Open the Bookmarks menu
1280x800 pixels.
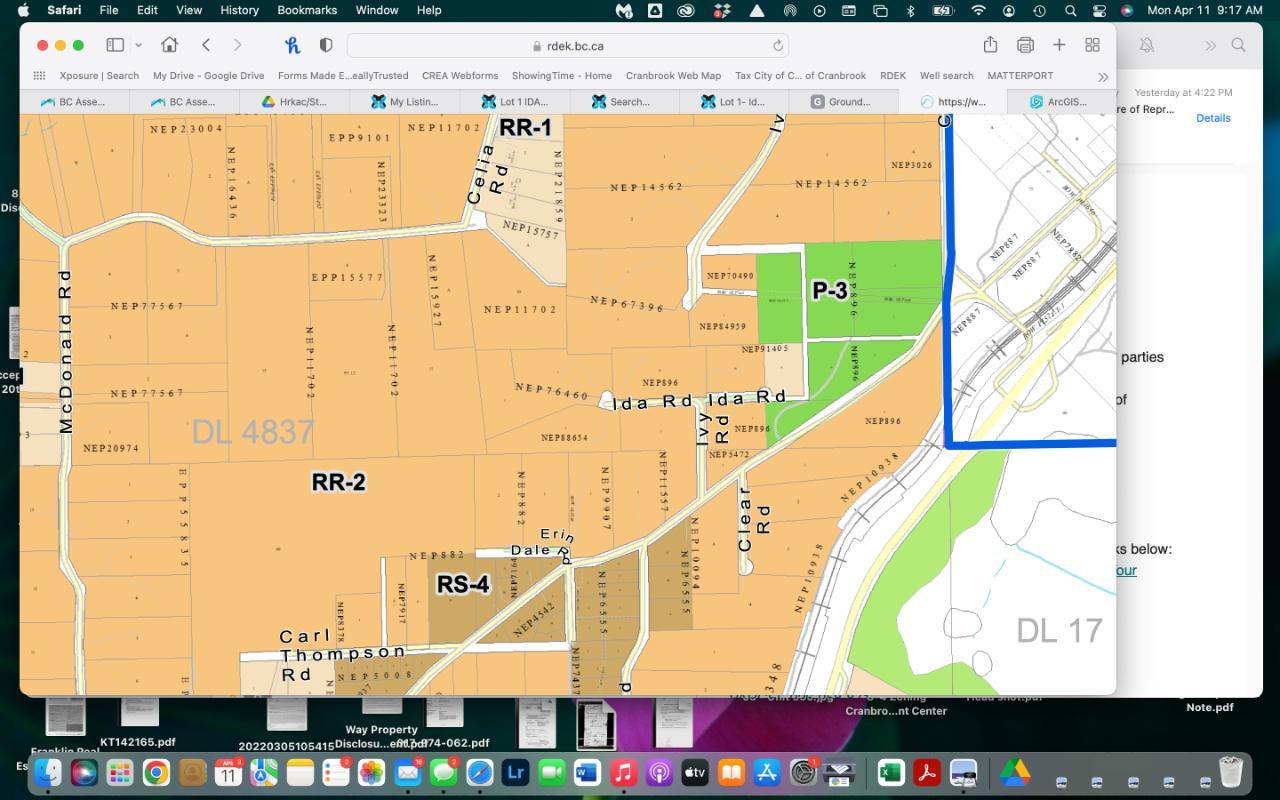coord(306,10)
